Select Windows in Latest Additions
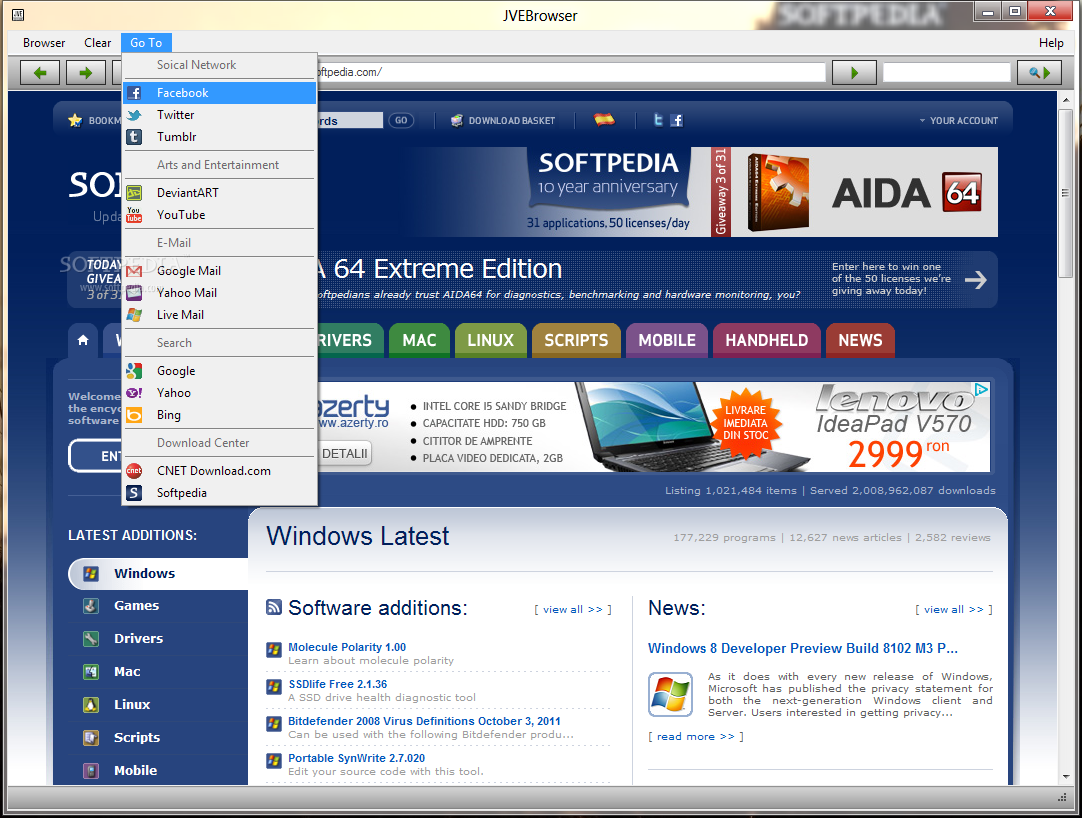This screenshot has width=1082, height=818. [x=158, y=574]
